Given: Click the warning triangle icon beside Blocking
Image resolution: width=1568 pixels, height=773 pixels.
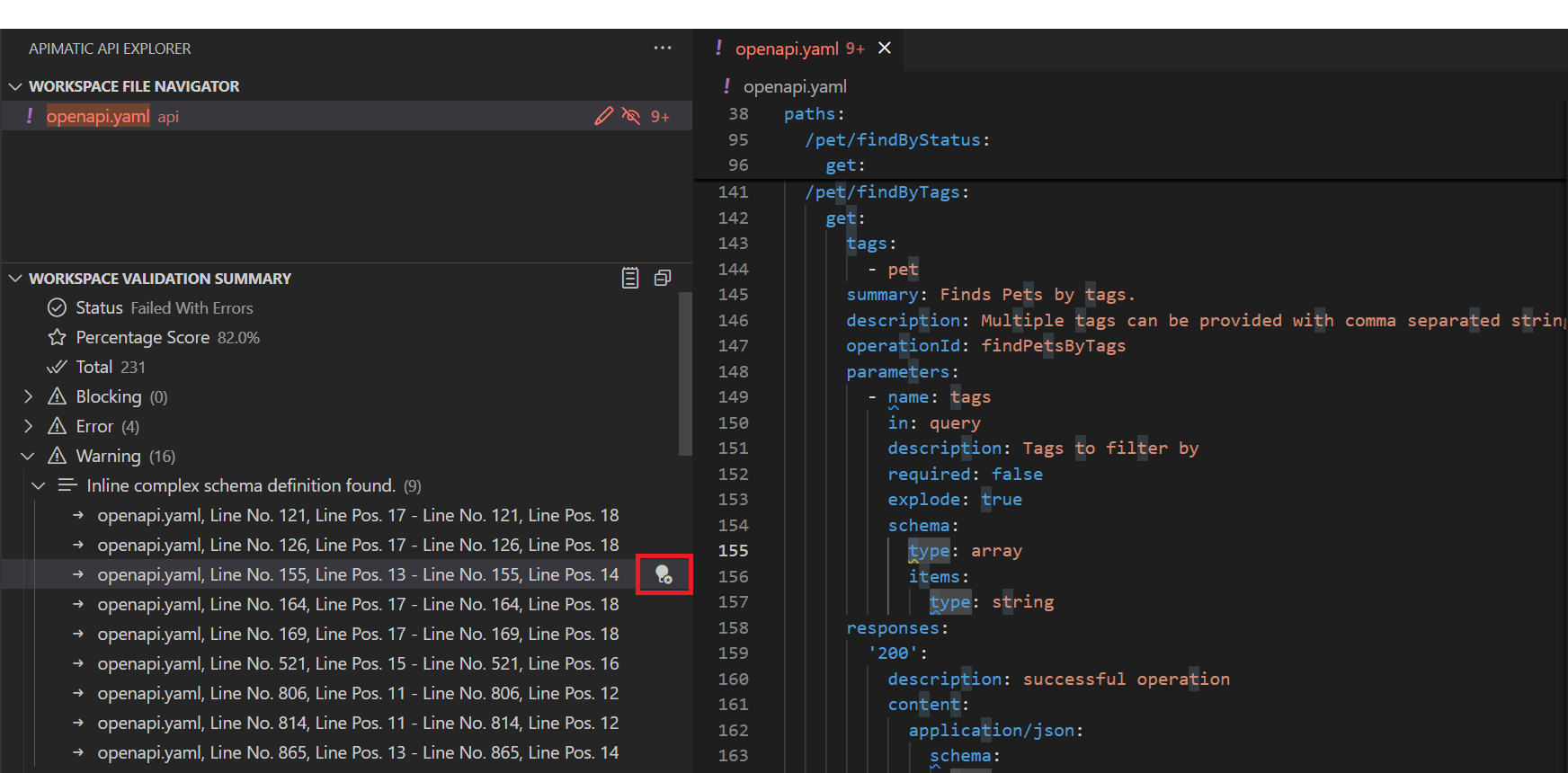Looking at the screenshot, I should (57, 396).
